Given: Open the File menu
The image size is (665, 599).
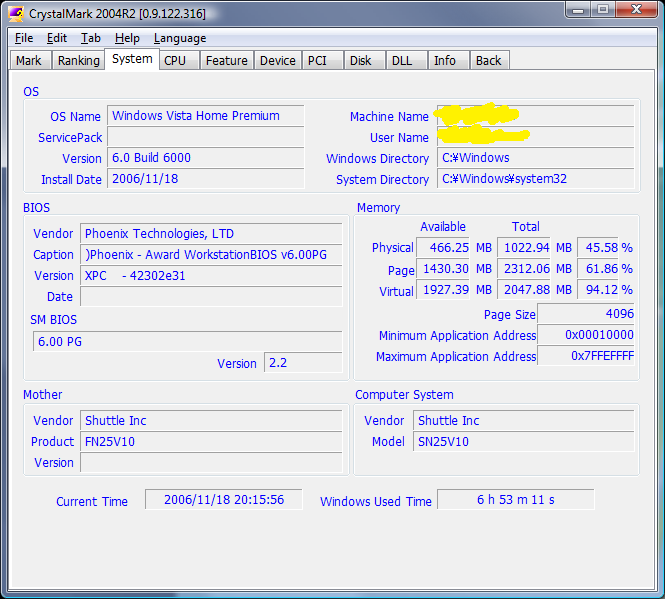Looking at the screenshot, I should (x=24, y=38).
